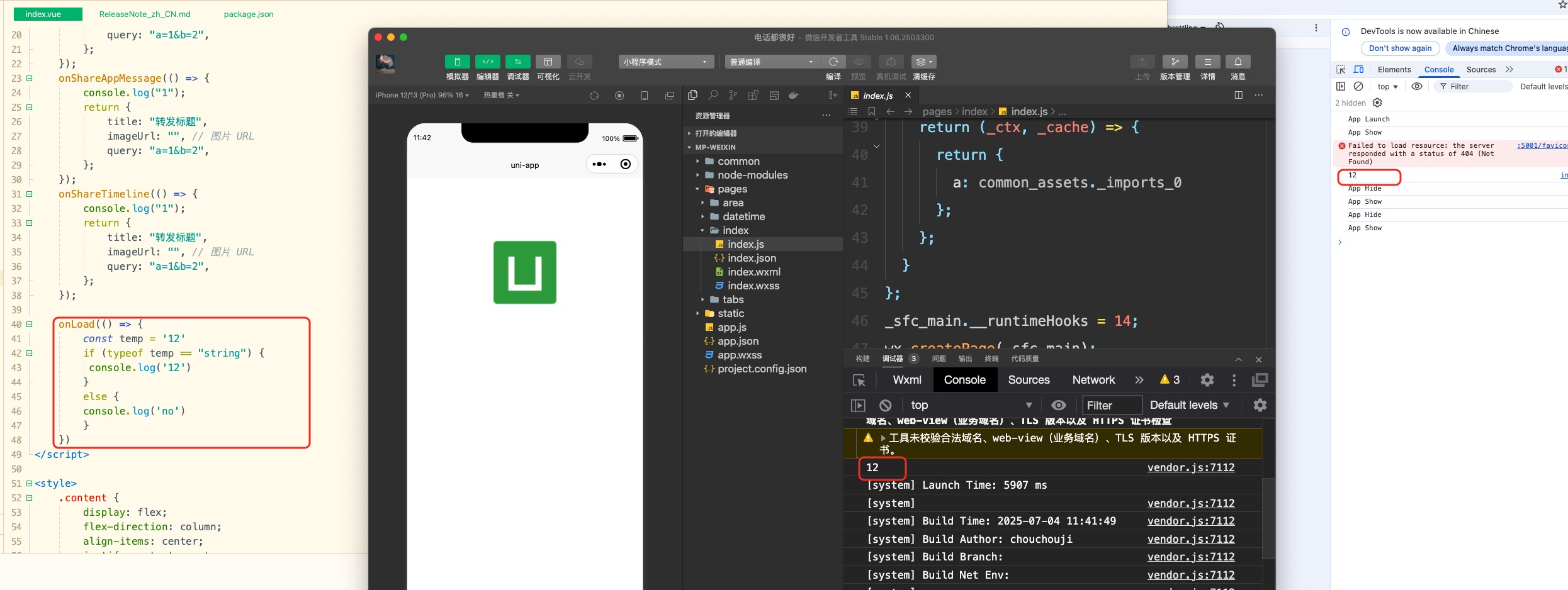Click the simulator phone device icon
1568x590 pixels.
coord(645,96)
